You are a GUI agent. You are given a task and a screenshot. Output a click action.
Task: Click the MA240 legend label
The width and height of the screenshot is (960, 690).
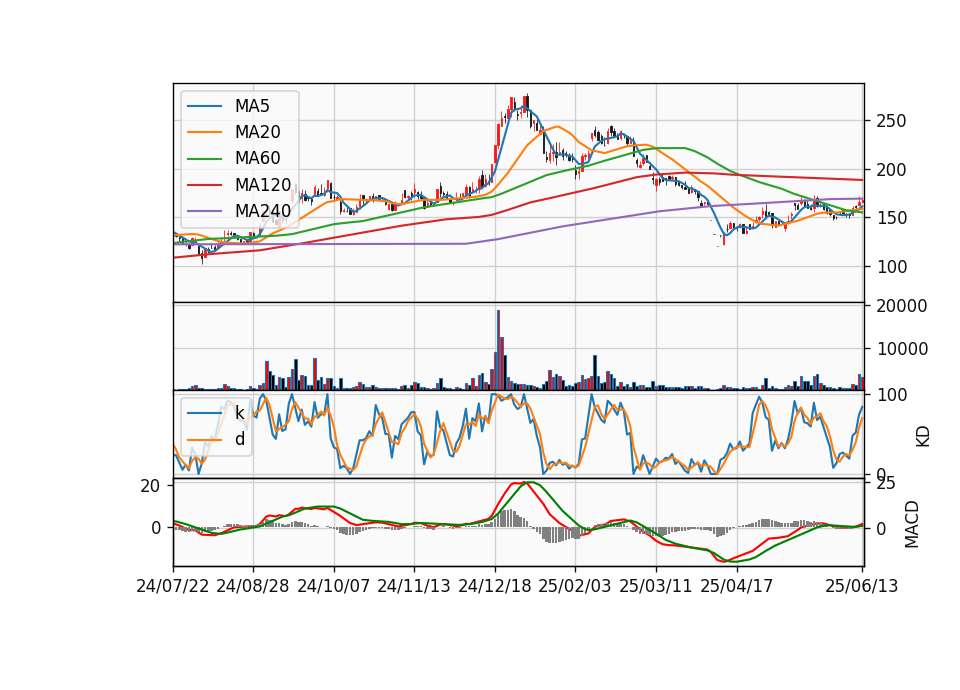[263, 211]
